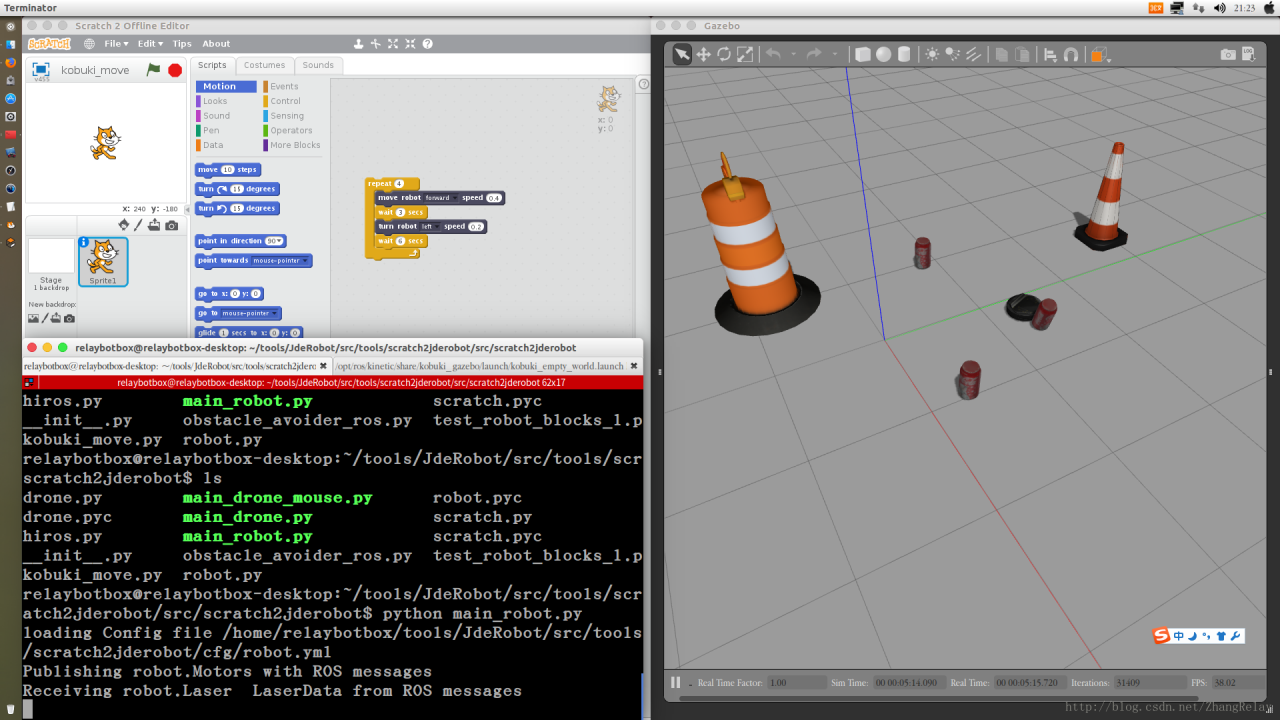Image resolution: width=1280 pixels, height=720 pixels.
Task: Activate Gazebo rotate mode tool
Action: point(724,55)
